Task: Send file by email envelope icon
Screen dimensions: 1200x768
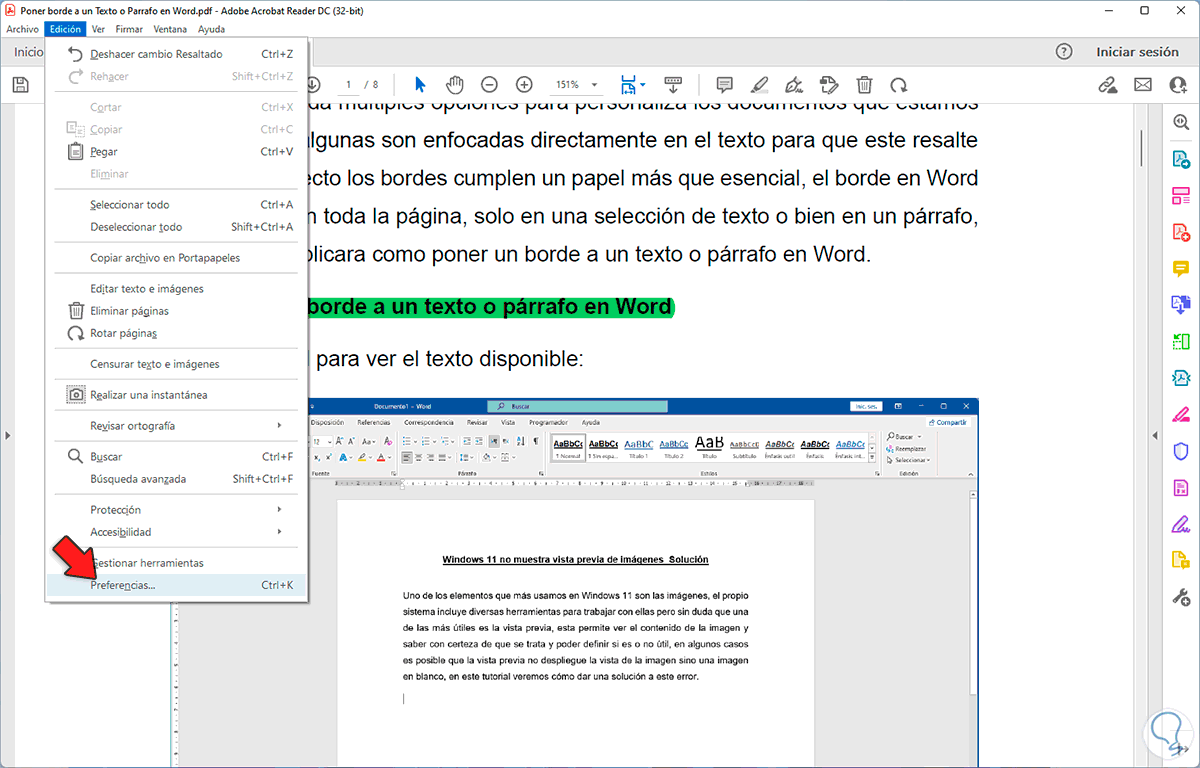Action: point(1142,85)
